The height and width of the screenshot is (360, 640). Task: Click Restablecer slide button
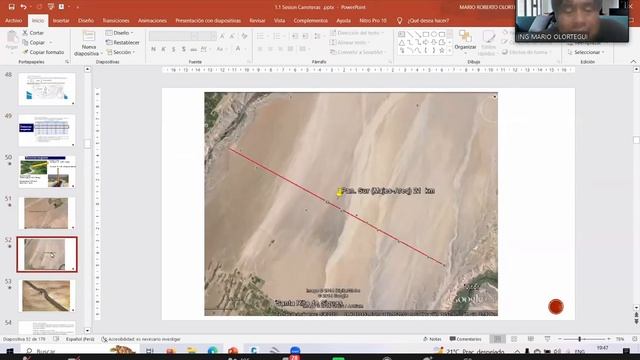[122, 42]
